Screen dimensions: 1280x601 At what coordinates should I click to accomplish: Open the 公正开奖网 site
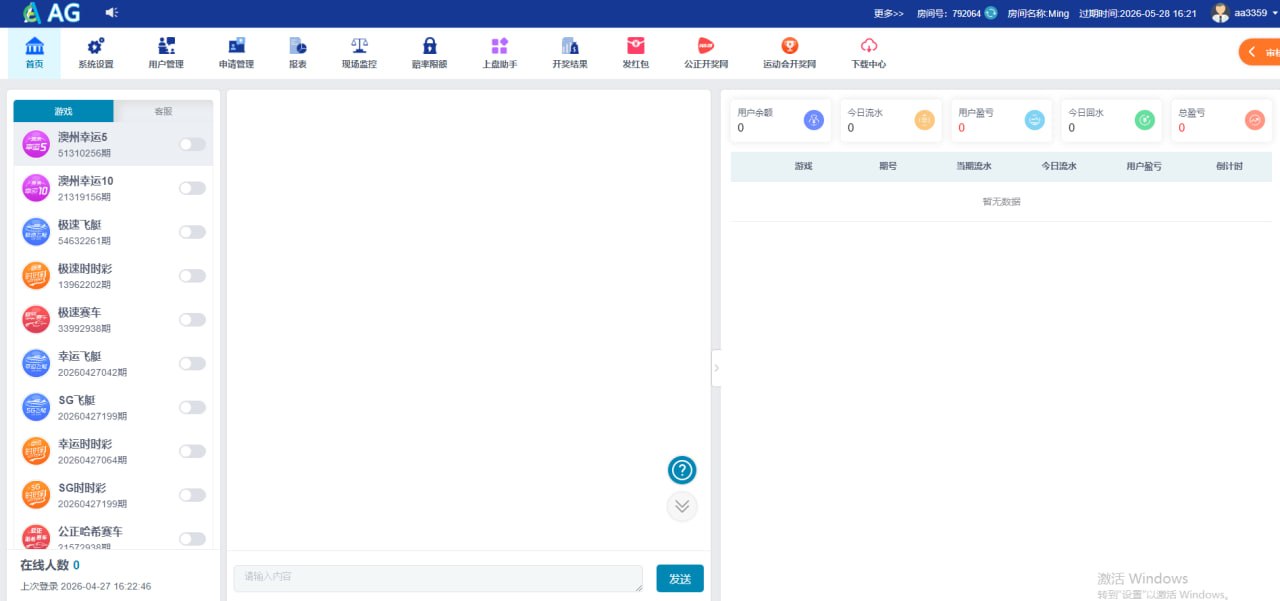pyautogui.click(x=706, y=53)
